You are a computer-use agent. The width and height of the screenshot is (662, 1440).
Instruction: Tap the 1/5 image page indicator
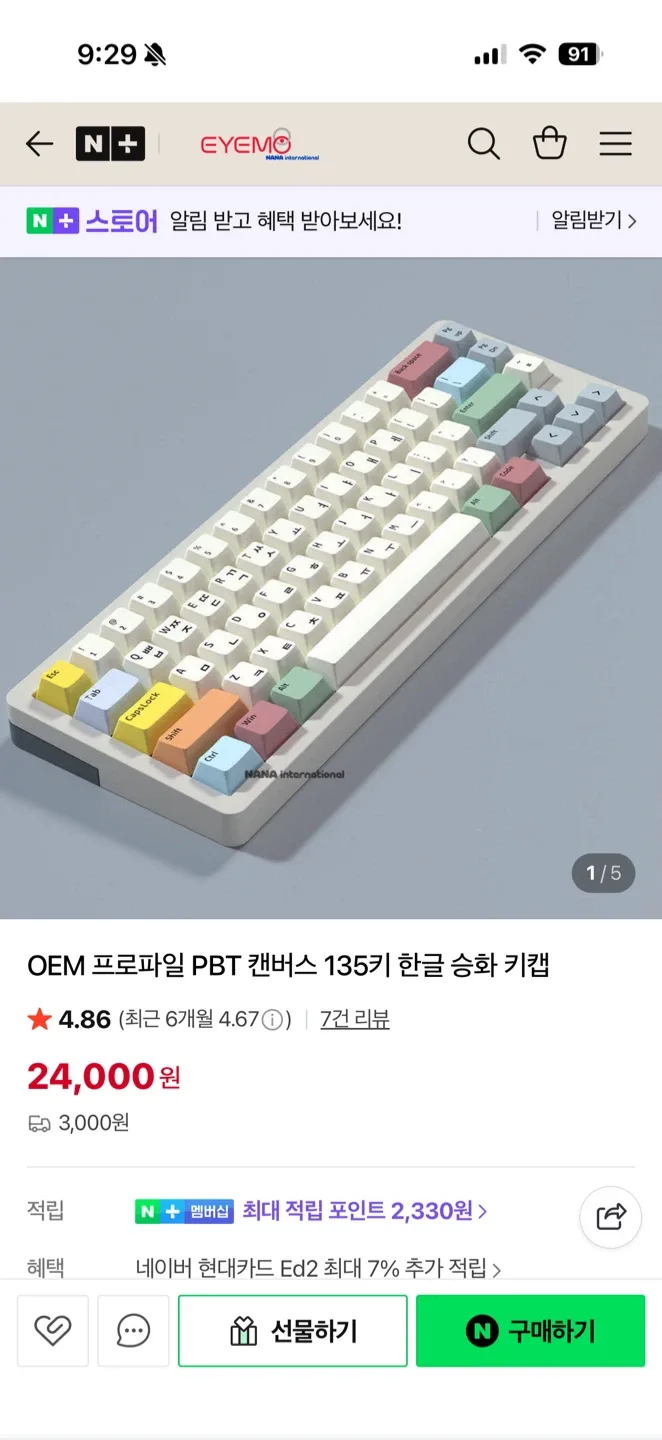(603, 873)
